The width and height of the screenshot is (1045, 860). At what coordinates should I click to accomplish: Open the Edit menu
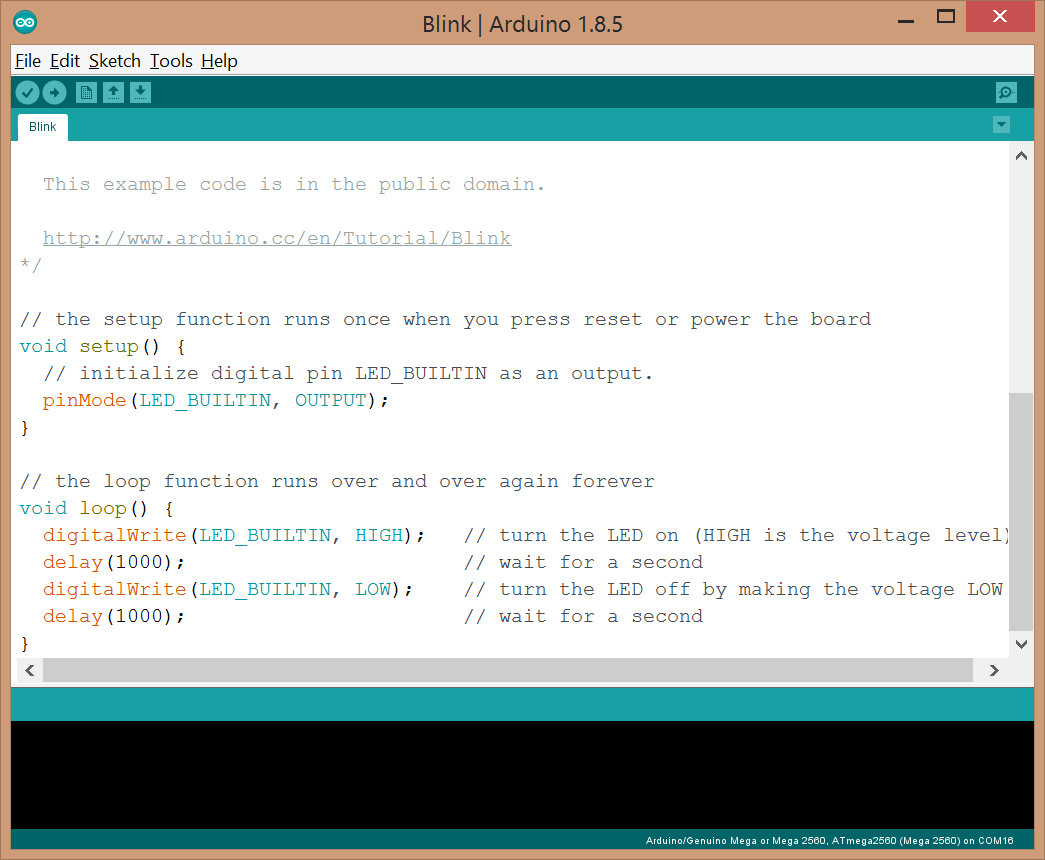point(65,61)
